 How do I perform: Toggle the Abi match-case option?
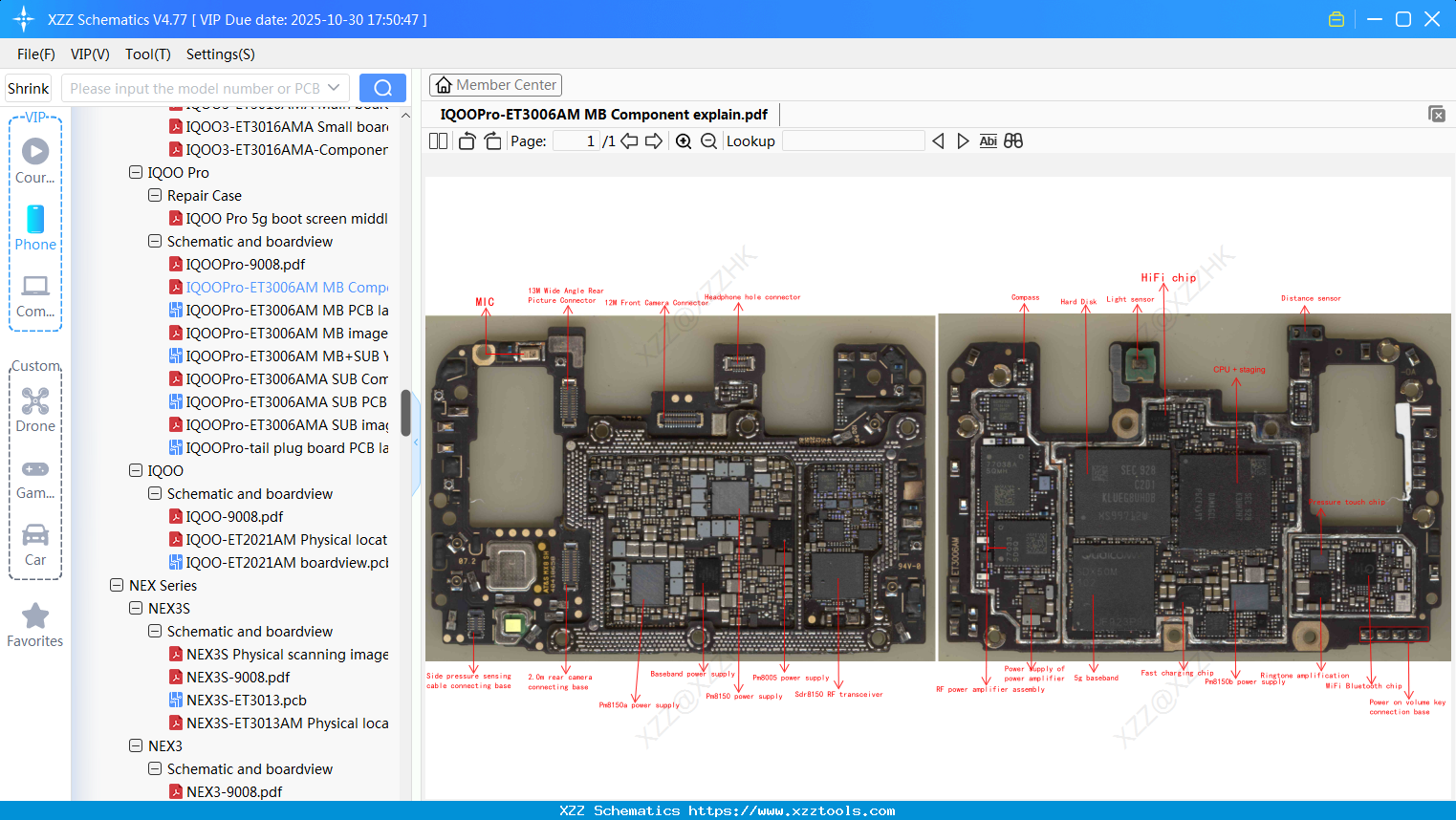[988, 140]
